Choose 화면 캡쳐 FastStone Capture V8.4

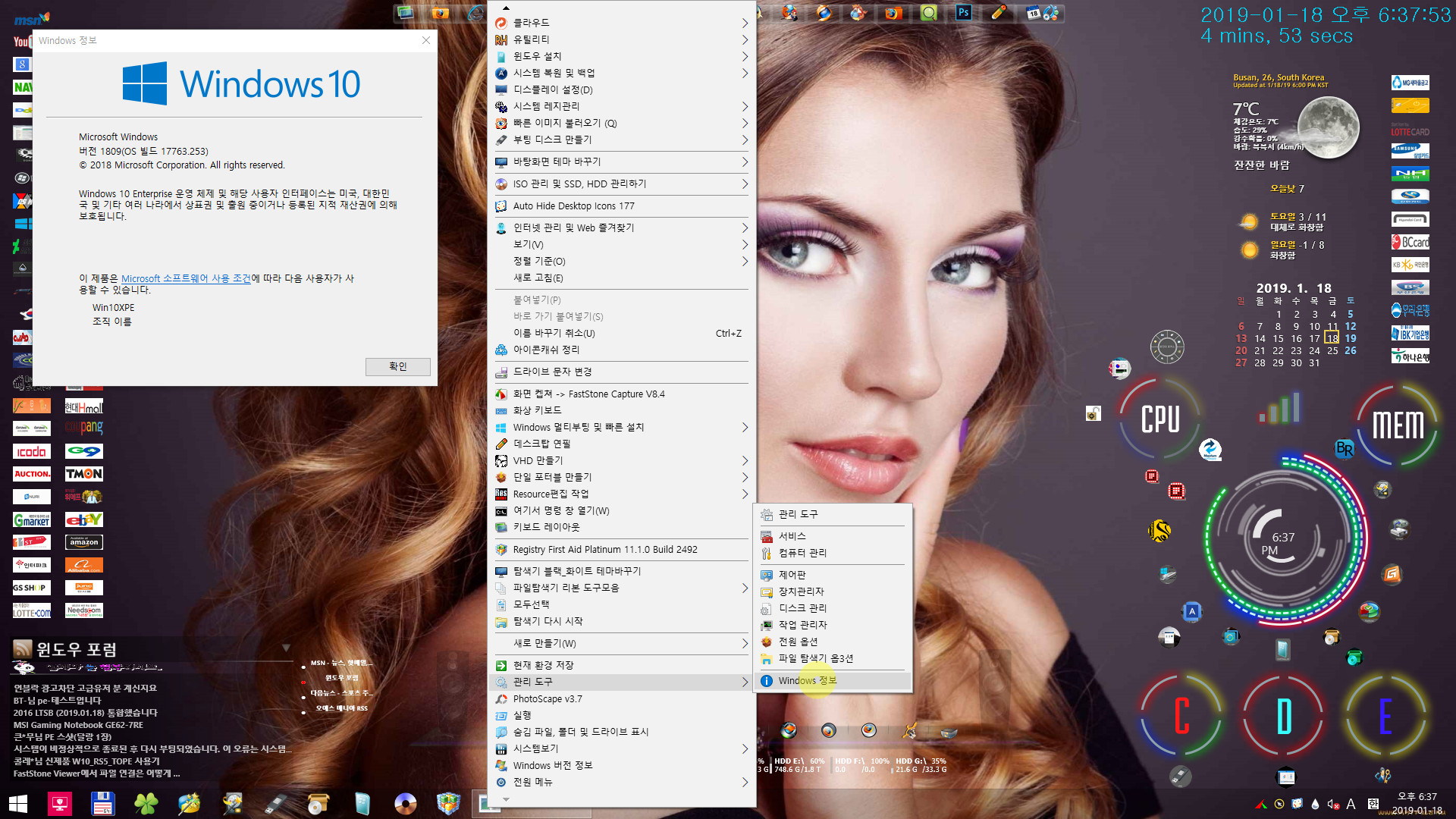pyautogui.click(x=621, y=394)
